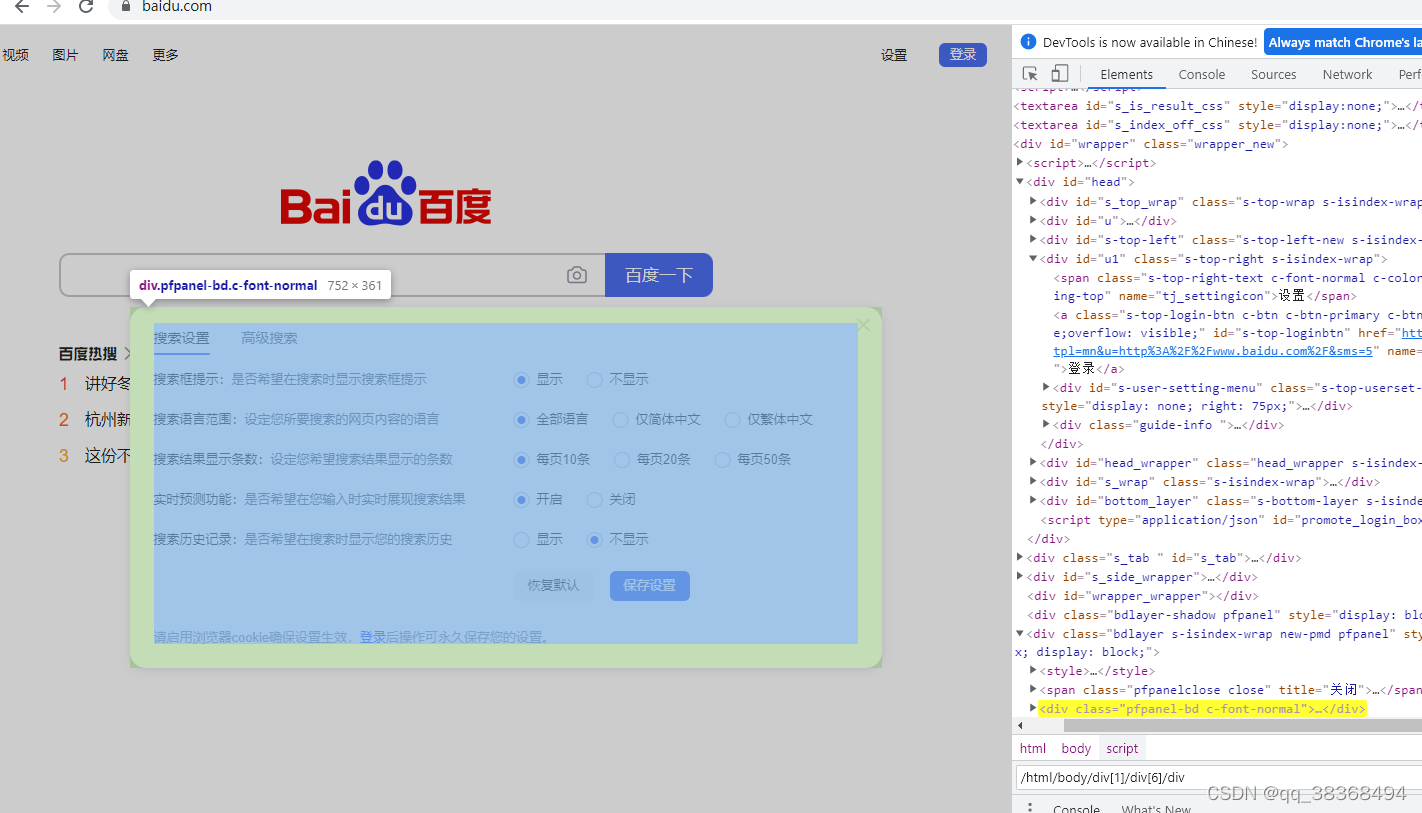The width and height of the screenshot is (1422, 813).
Task: Expand the pfpanelclose span node
Action: coord(1034,690)
